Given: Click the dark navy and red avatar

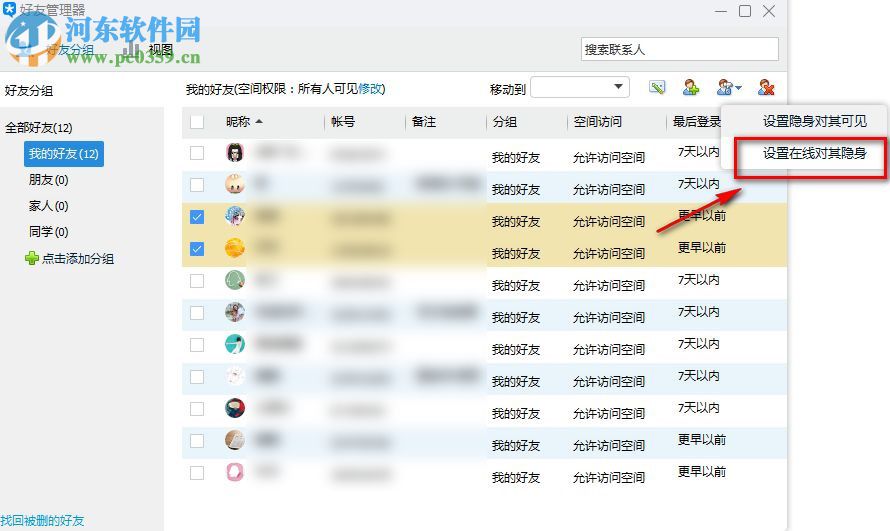Looking at the screenshot, I should pyautogui.click(x=235, y=408).
